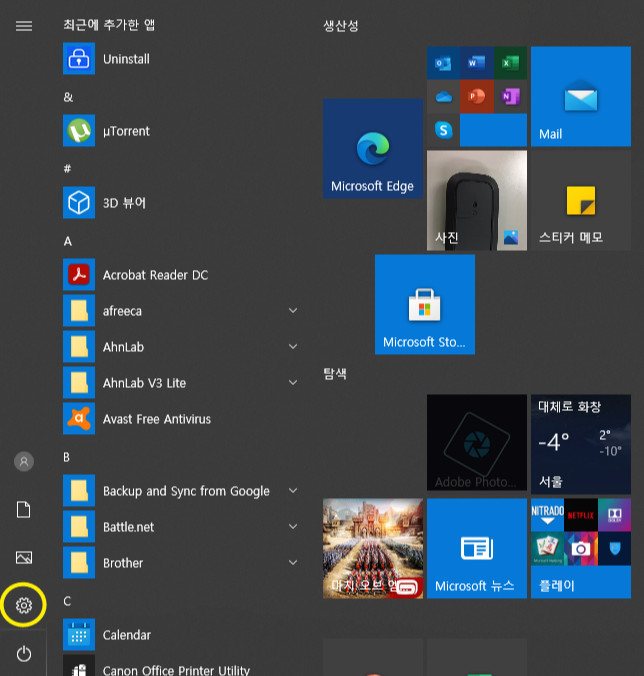This screenshot has width=644, height=676.
Task: Click the 'A' letter header
Action: click(x=68, y=241)
